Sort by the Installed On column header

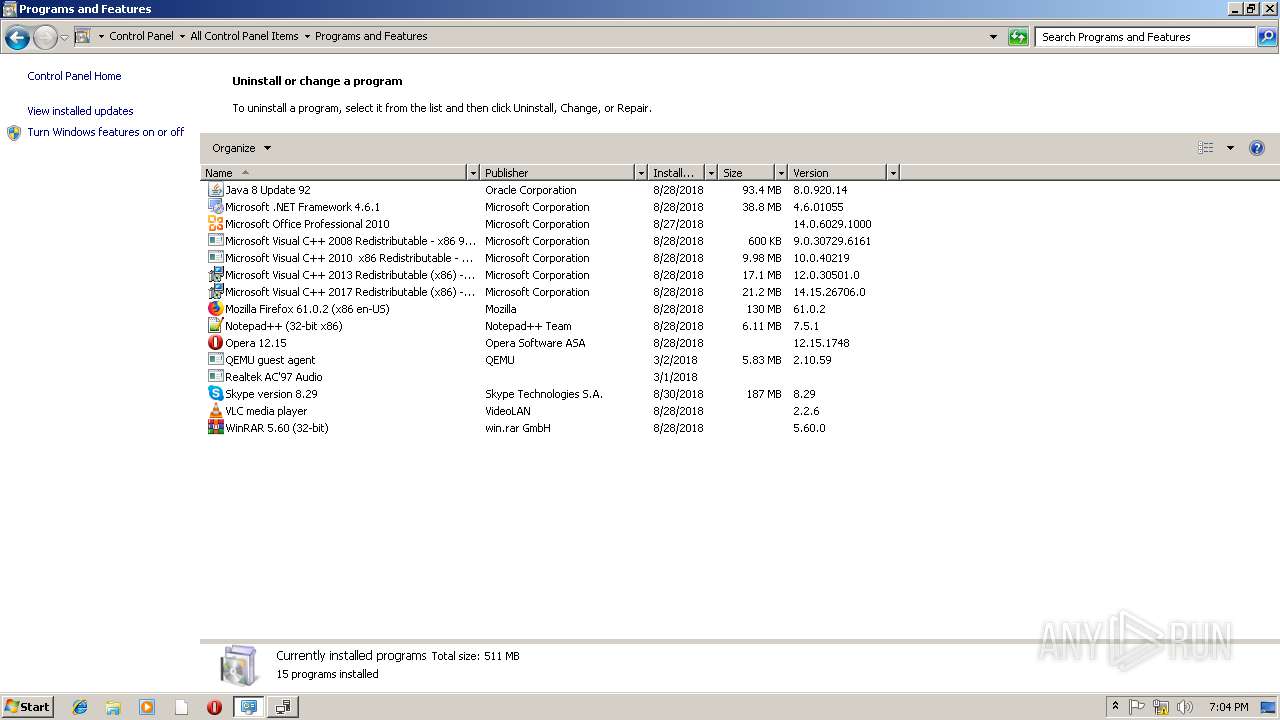[677, 173]
